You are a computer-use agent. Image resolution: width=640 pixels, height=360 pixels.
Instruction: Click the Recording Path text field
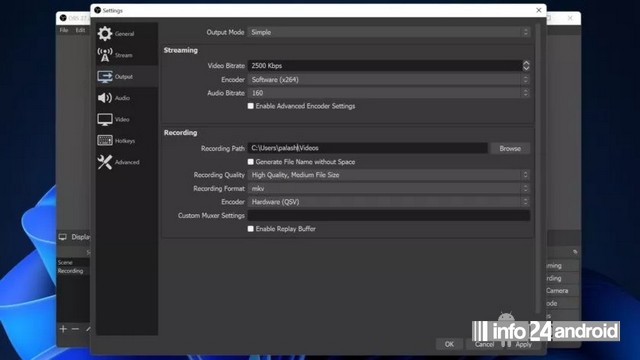tap(367, 148)
